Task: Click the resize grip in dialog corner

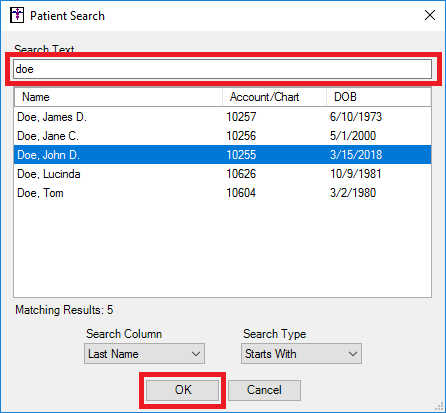Action: (440, 407)
